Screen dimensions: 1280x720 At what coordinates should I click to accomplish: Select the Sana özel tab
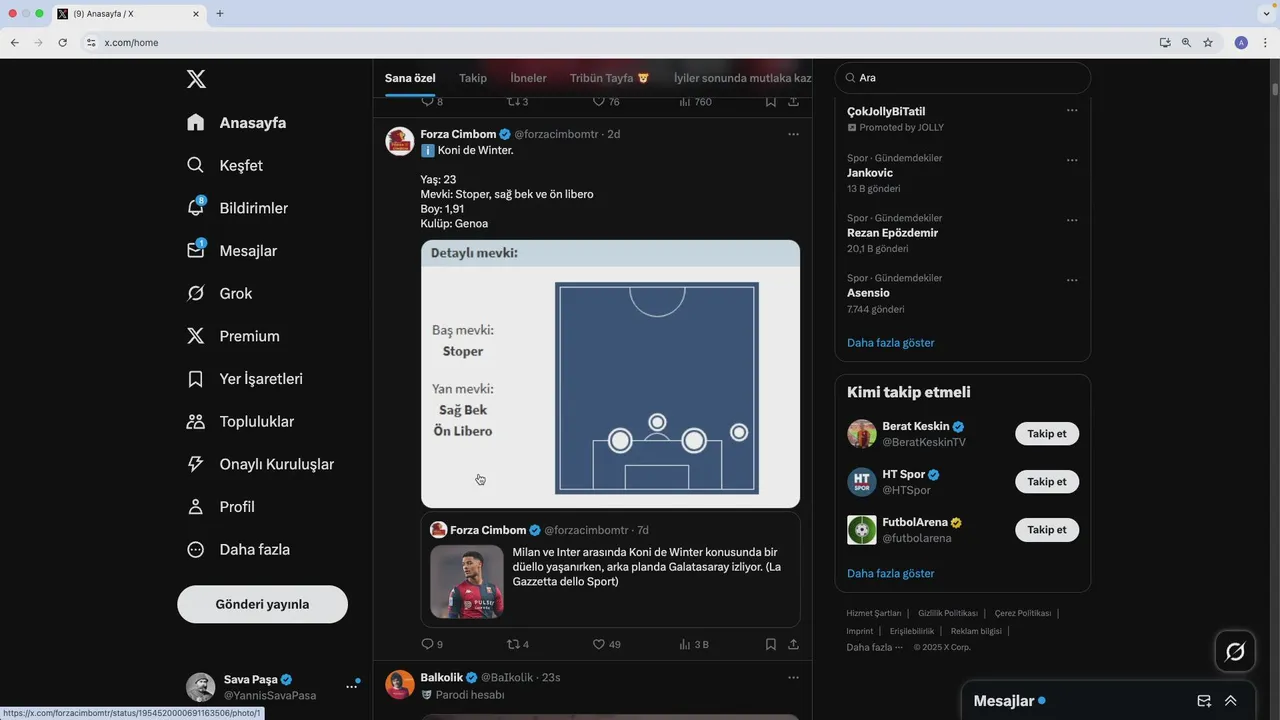(x=410, y=78)
